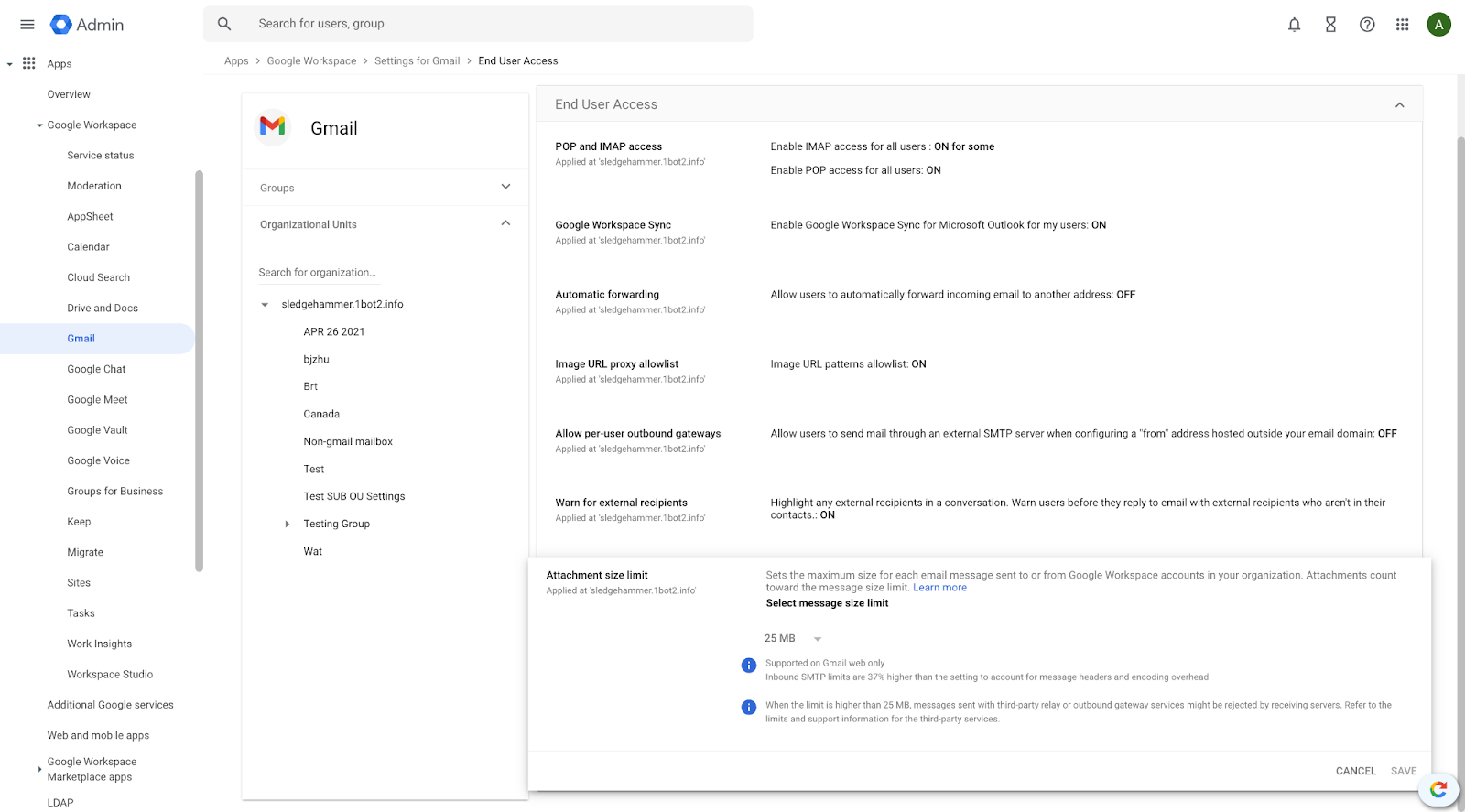This screenshot has width=1465, height=812.
Task: Open the 25 MB size limit dropdown
Action: [x=793, y=638]
